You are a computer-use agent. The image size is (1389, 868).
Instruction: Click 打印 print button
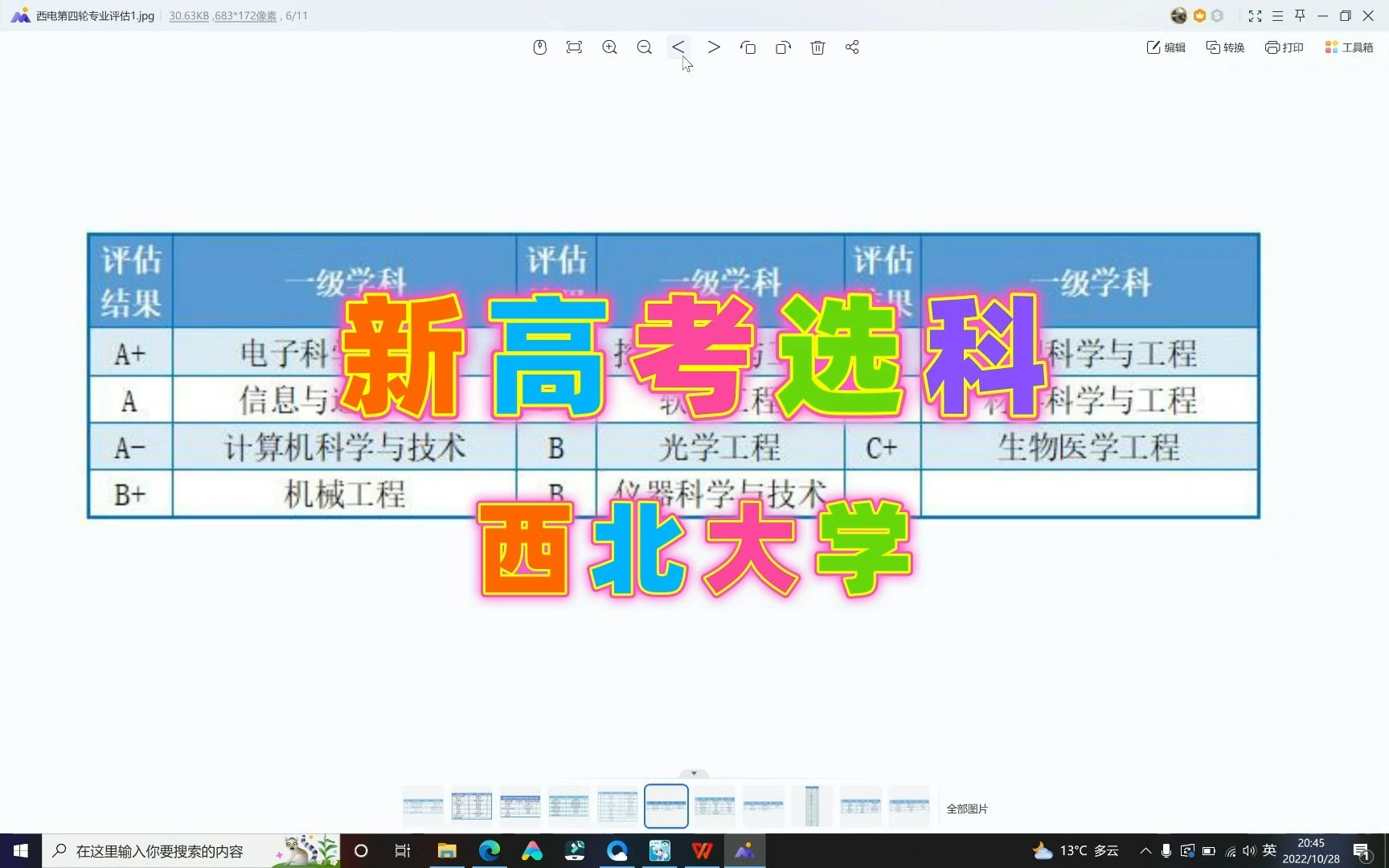coord(1284,47)
